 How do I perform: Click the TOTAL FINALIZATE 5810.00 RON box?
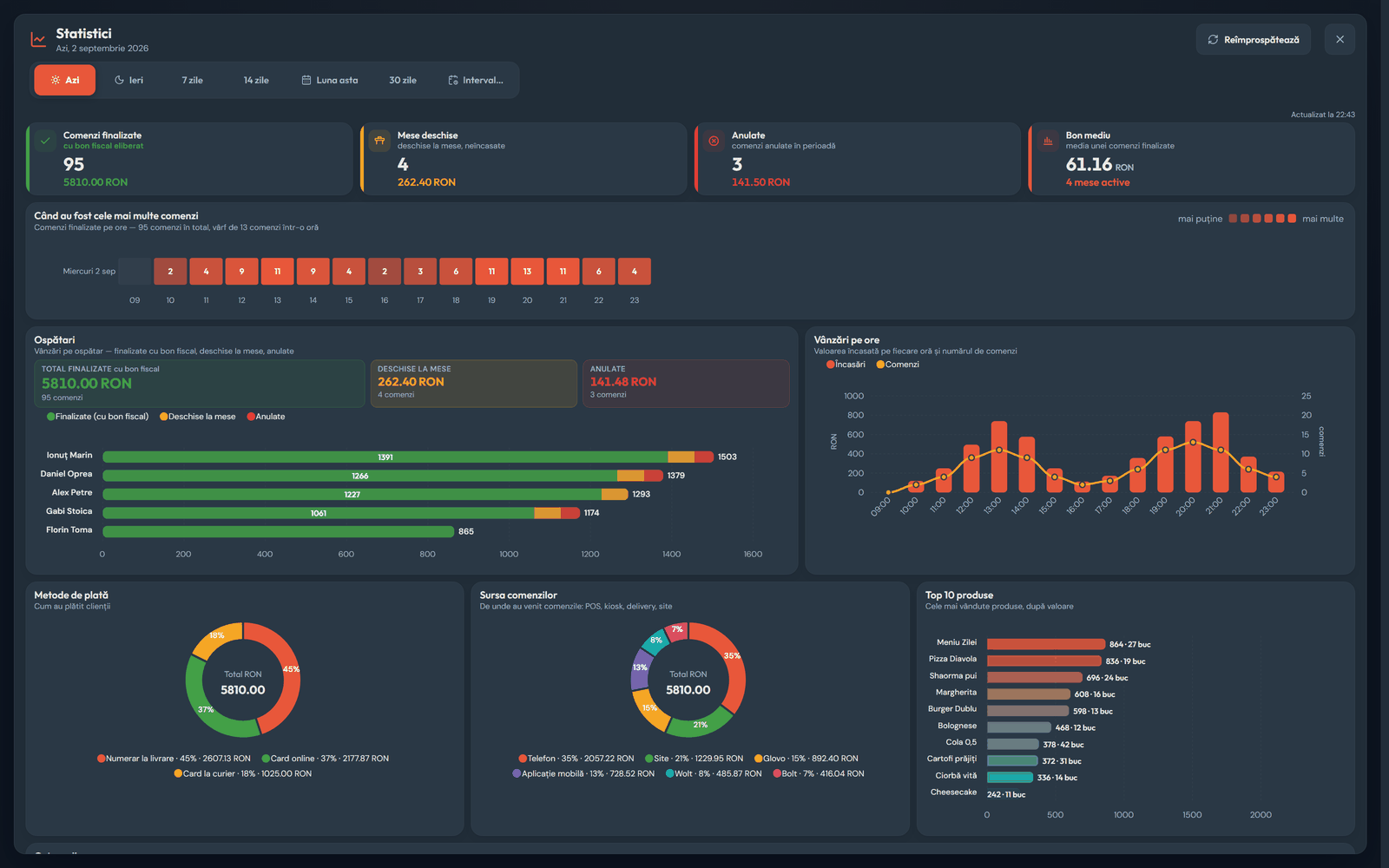tap(200, 384)
